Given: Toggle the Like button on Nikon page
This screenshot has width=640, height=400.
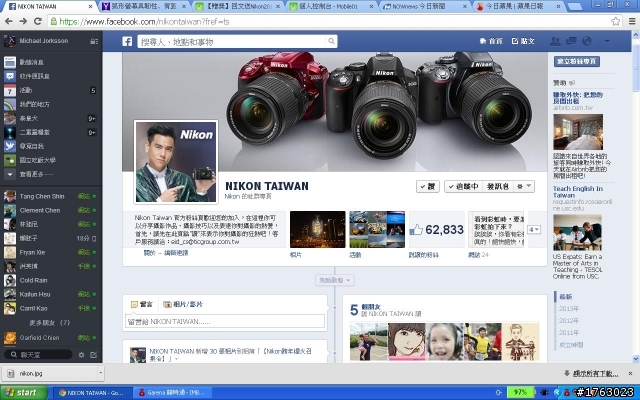Looking at the screenshot, I should coord(428,187).
